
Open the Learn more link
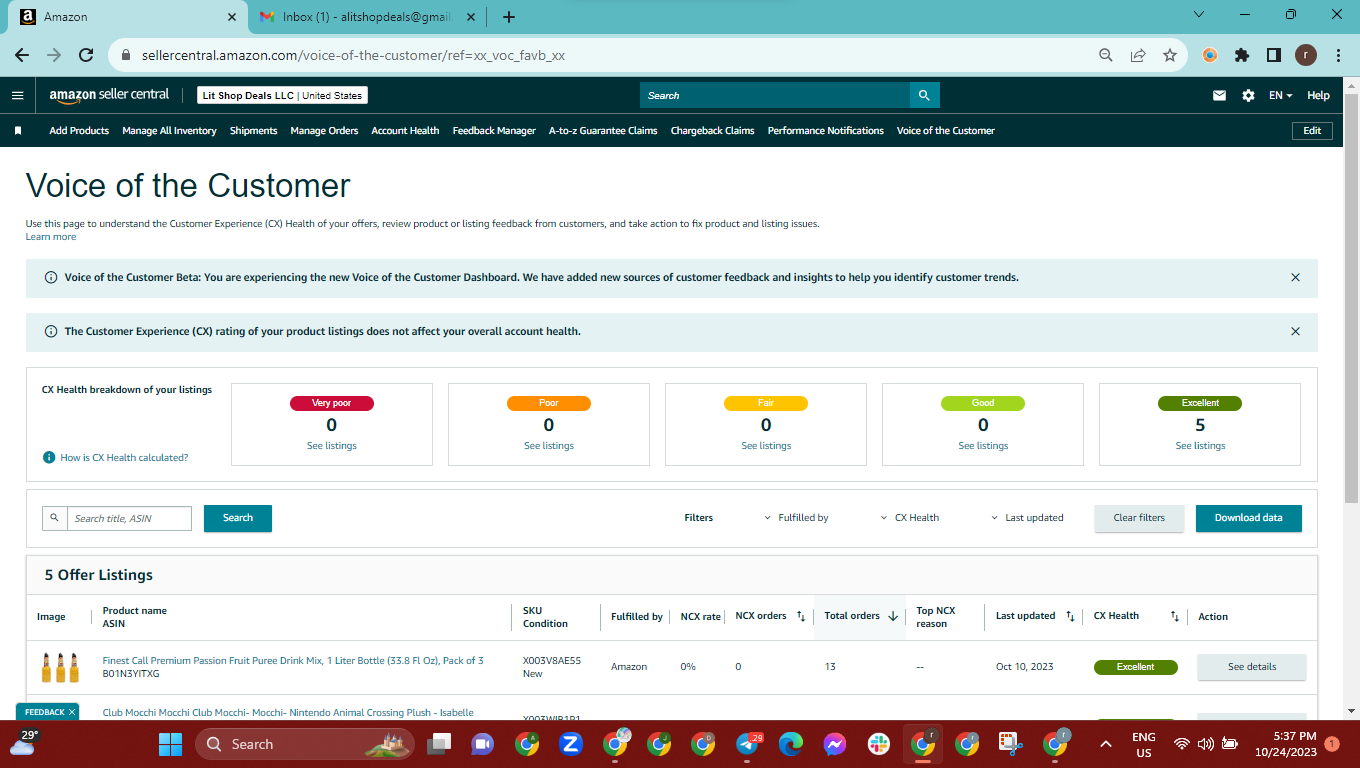51,237
